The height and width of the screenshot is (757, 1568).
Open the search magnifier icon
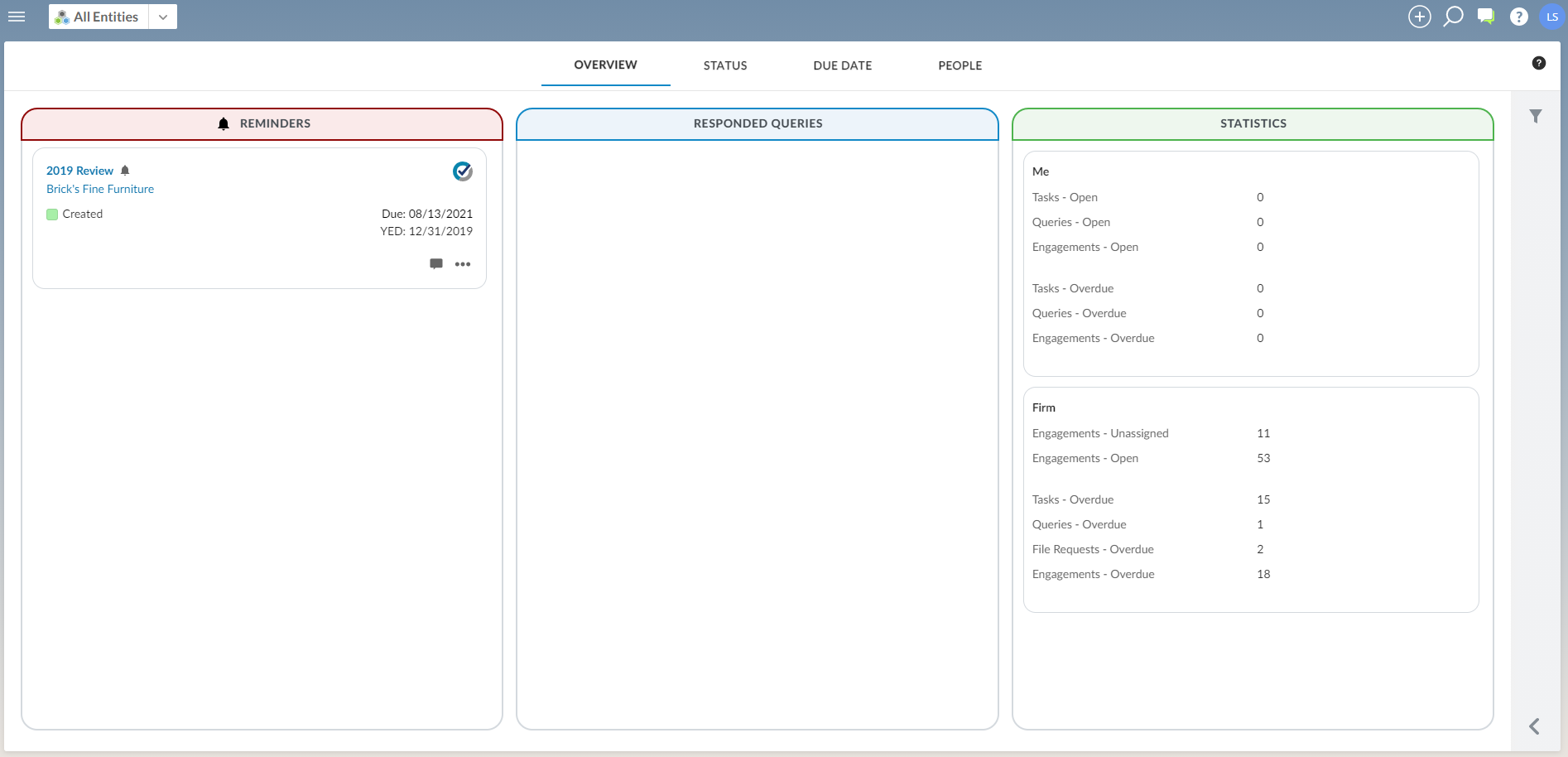click(x=1453, y=17)
